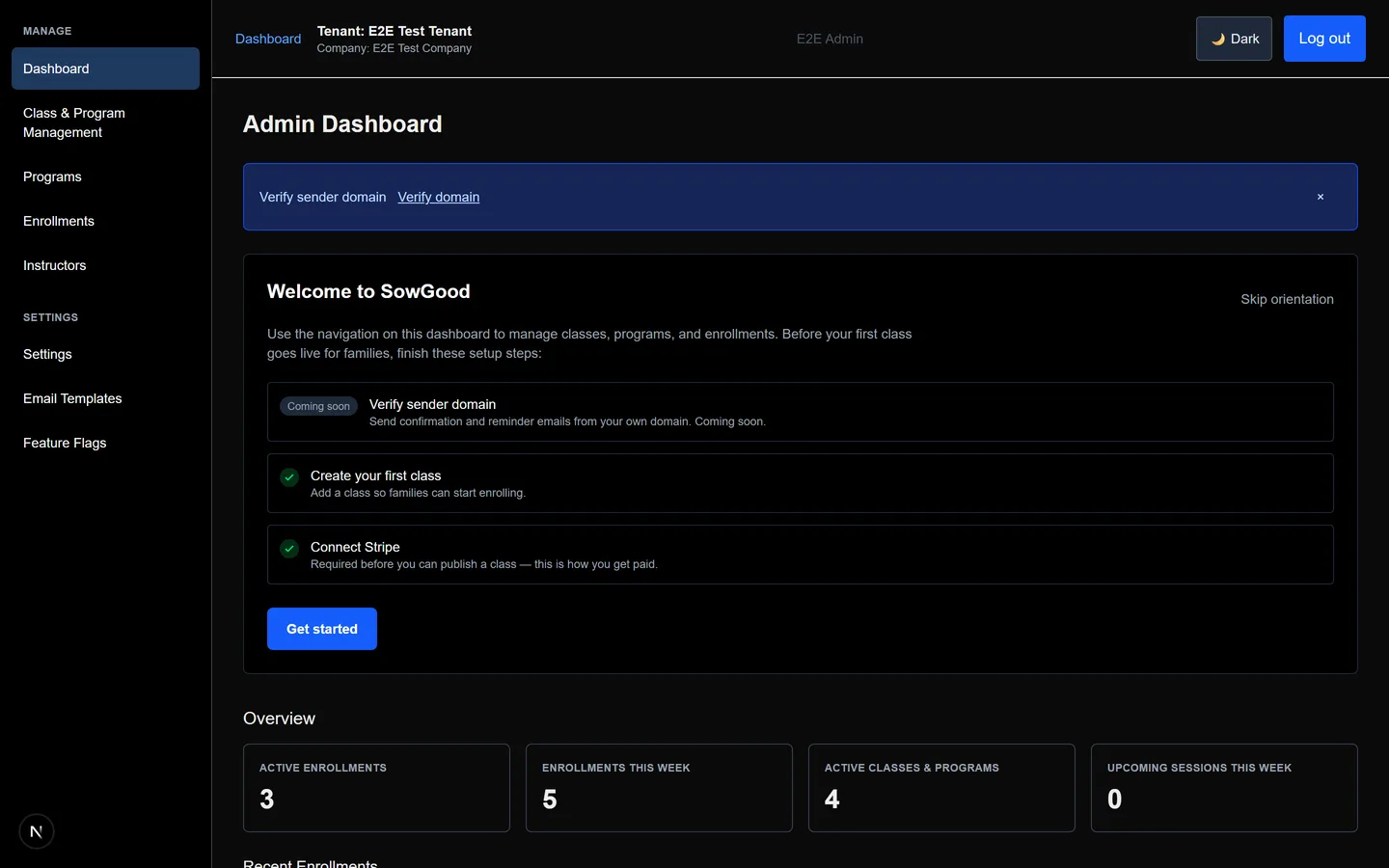Image resolution: width=1389 pixels, height=868 pixels.
Task: Click the E2E Admin user label
Action: pos(830,39)
